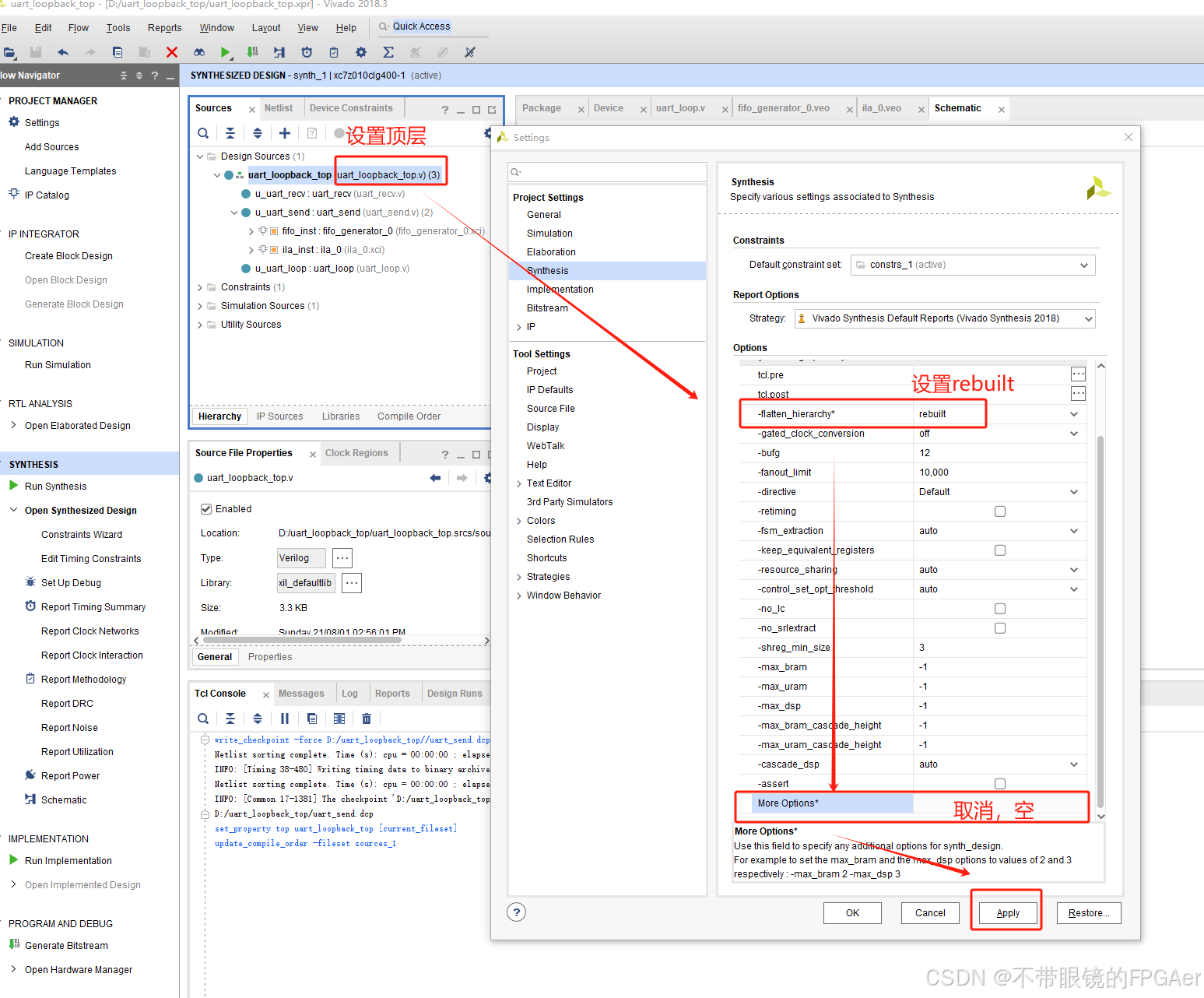Toggle column selection mode in Tcl Console

pos(339,719)
